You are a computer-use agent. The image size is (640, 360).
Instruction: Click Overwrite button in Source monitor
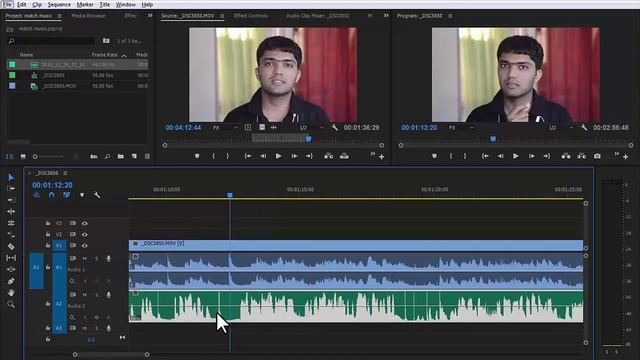[x=344, y=156]
